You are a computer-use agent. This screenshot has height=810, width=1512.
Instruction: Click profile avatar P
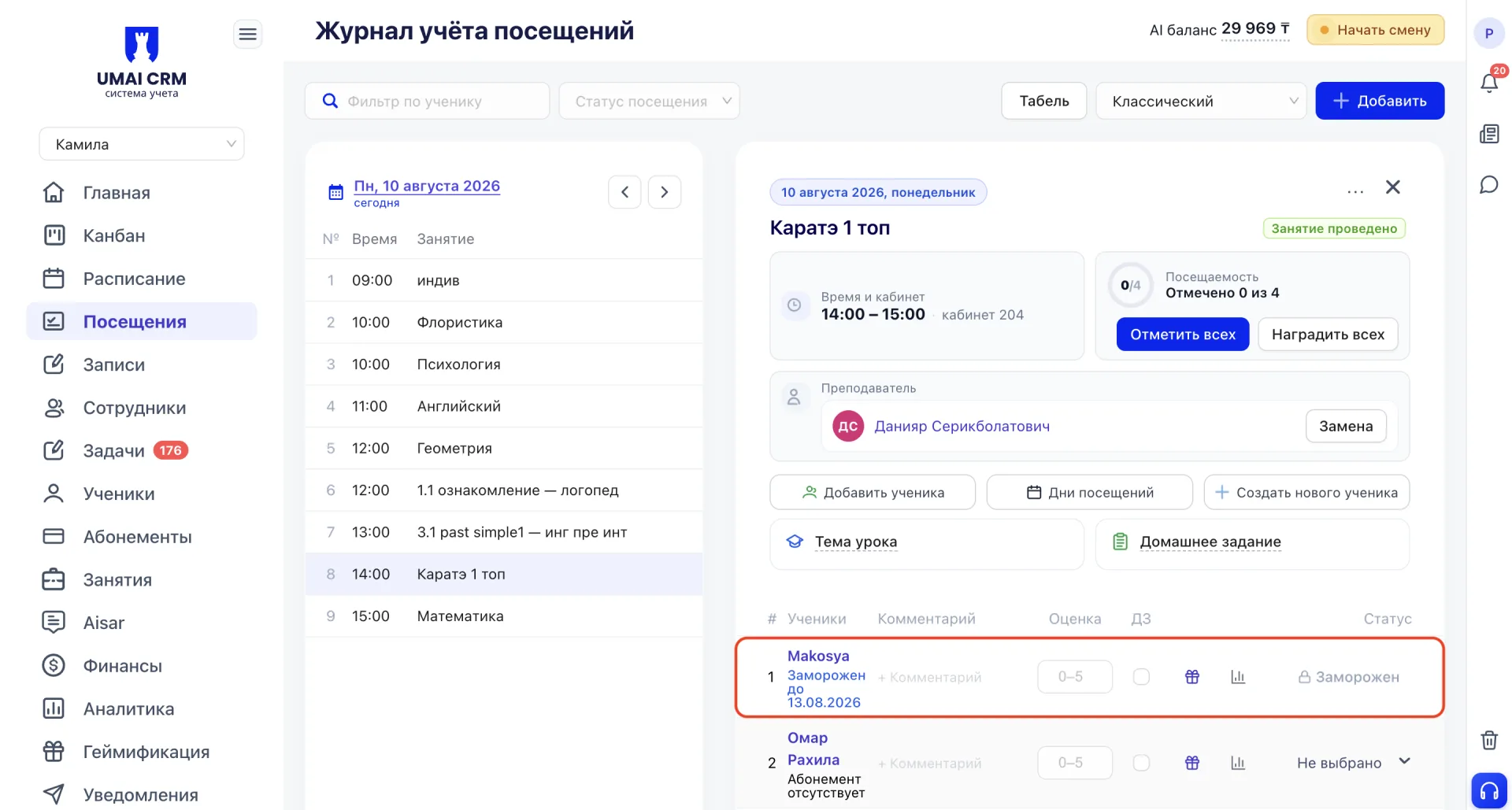coord(1488,33)
